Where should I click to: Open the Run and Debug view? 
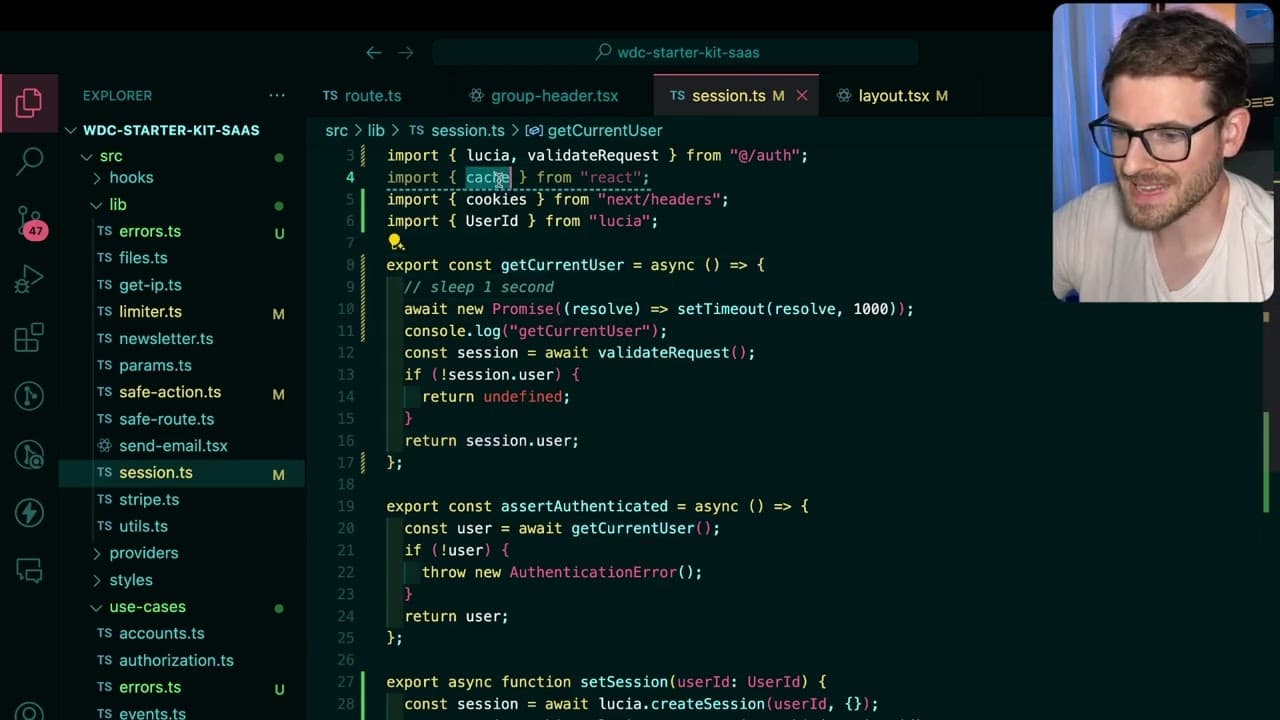[x=29, y=279]
